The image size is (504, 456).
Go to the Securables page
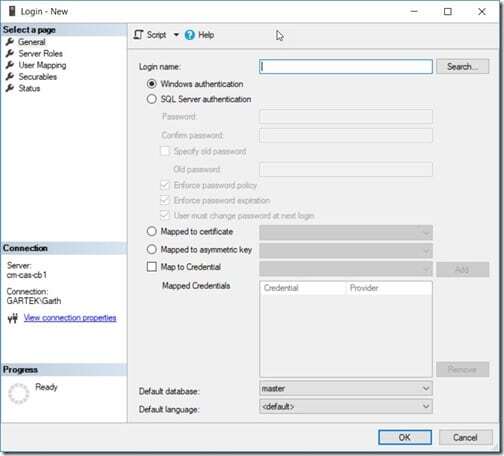(38, 77)
